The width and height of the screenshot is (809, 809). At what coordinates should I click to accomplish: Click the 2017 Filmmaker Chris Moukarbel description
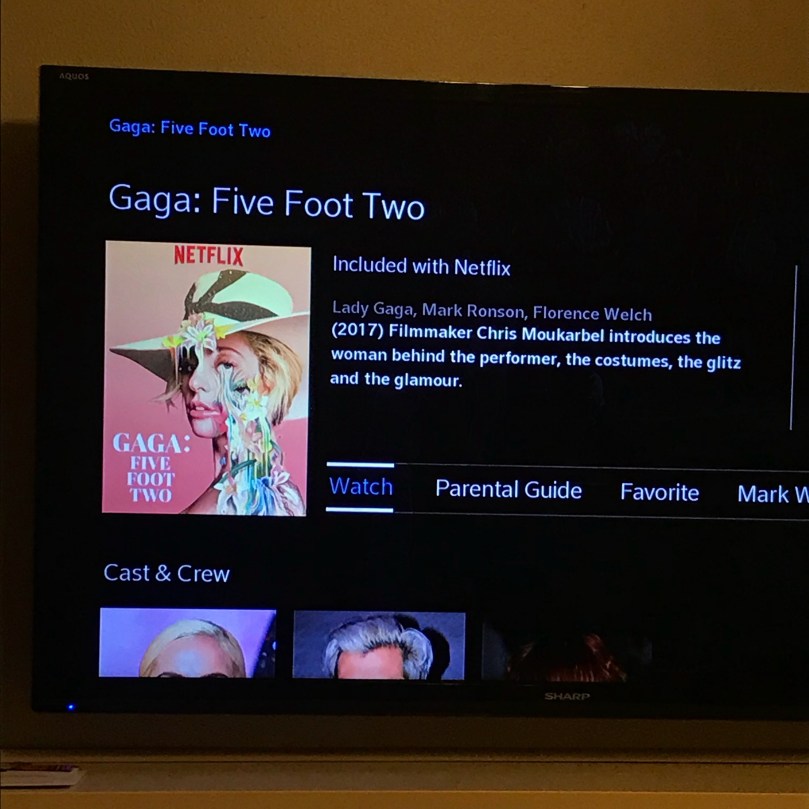coord(536,358)
